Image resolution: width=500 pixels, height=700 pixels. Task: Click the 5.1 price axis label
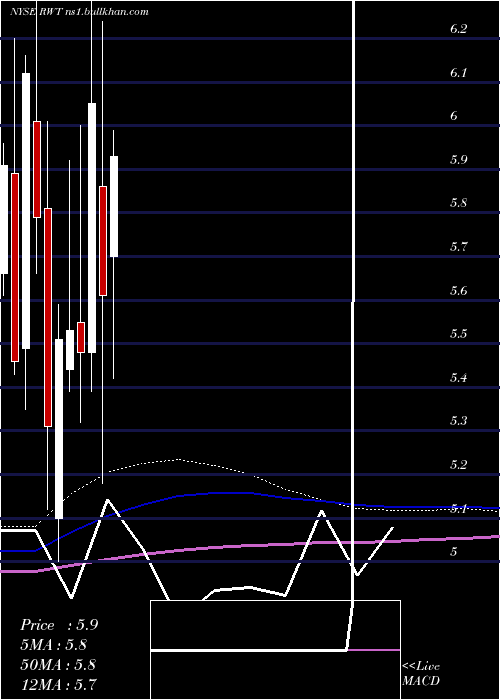(x=458, y=508)
